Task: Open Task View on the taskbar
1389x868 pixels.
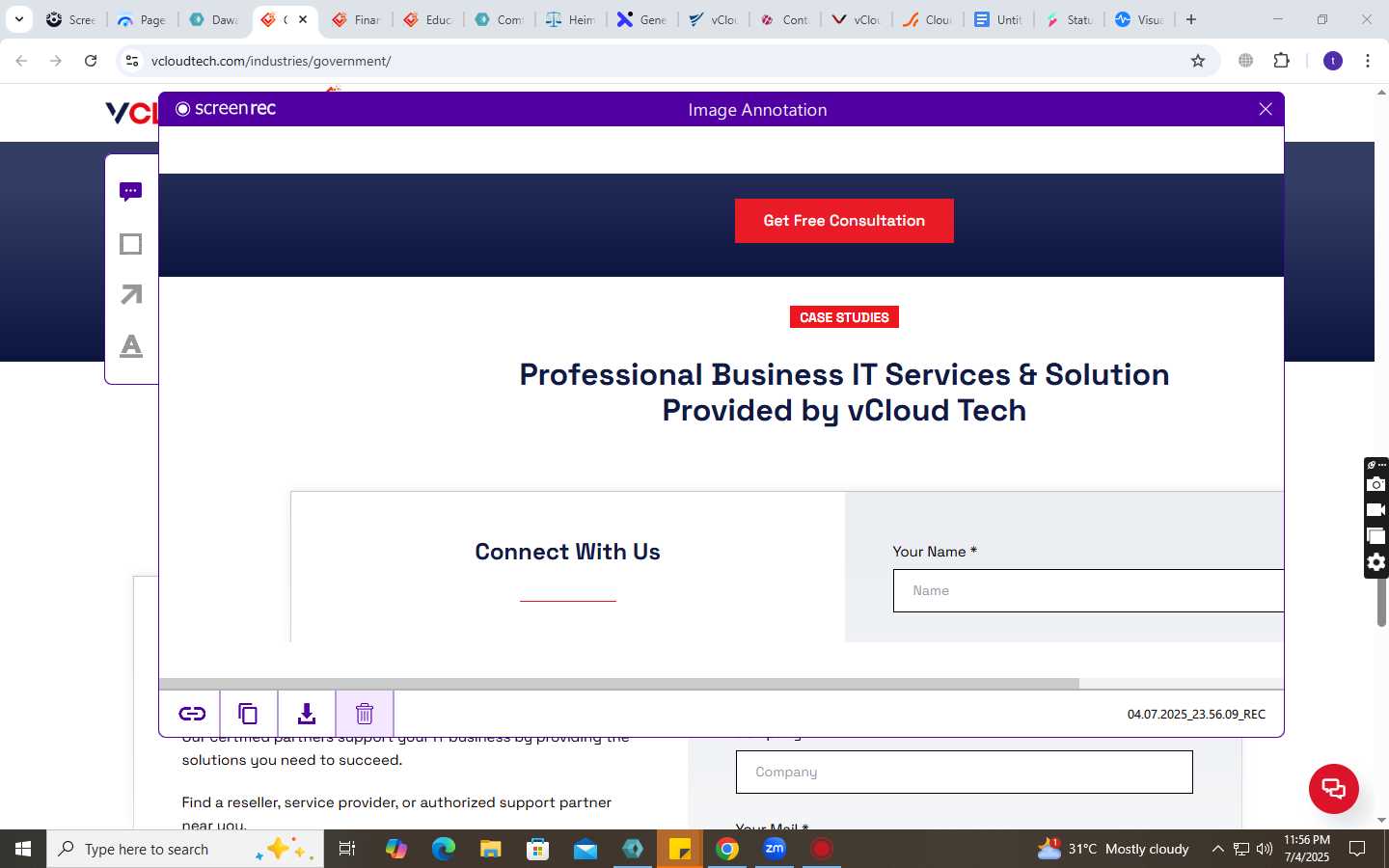Action: pos(347,849)
